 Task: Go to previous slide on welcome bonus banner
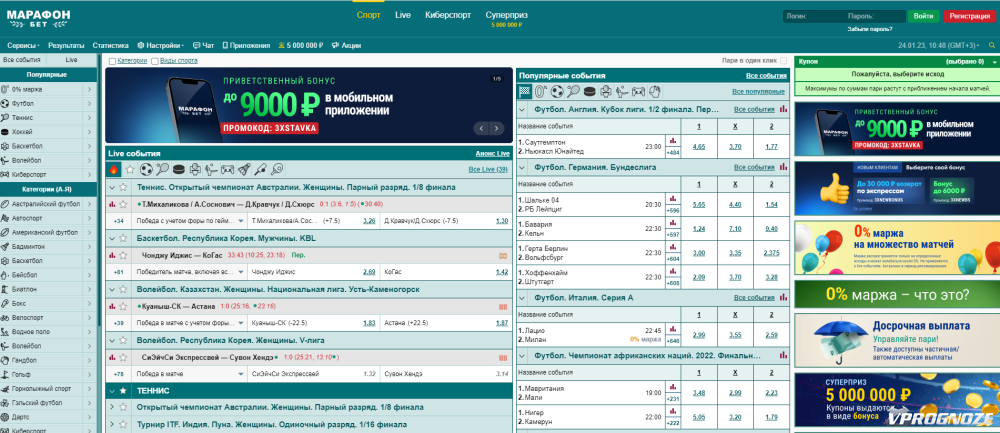pyautogui.click(x=482, y=128)
